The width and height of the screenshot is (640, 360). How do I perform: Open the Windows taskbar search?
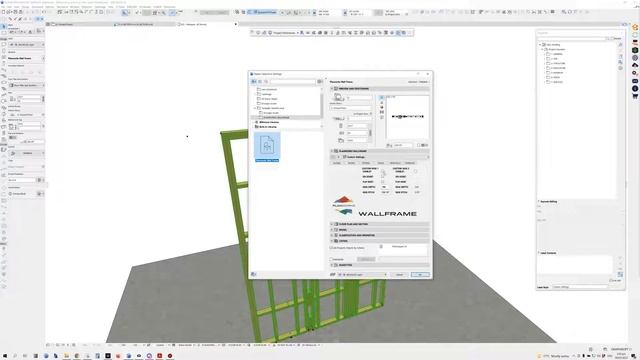pos(15,356)
